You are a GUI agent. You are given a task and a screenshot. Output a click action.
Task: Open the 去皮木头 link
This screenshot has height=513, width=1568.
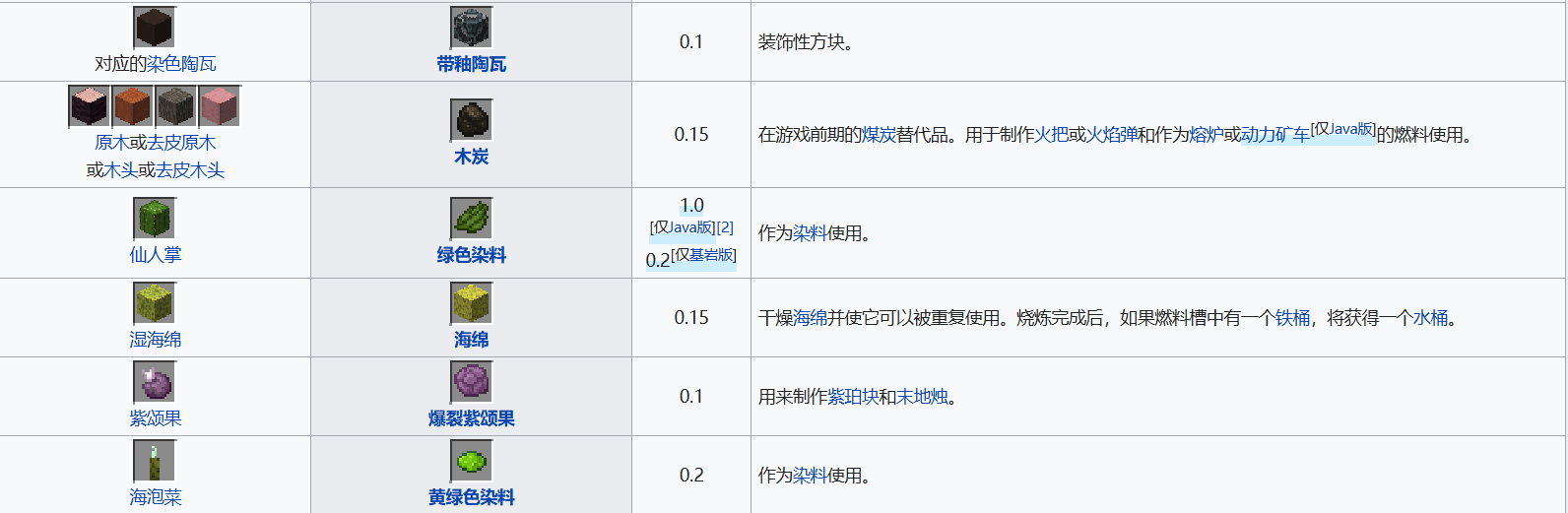point(190,170)
